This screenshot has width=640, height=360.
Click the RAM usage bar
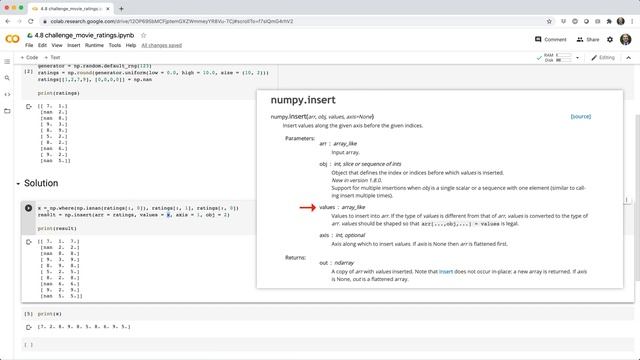click(x=563, y=55)
